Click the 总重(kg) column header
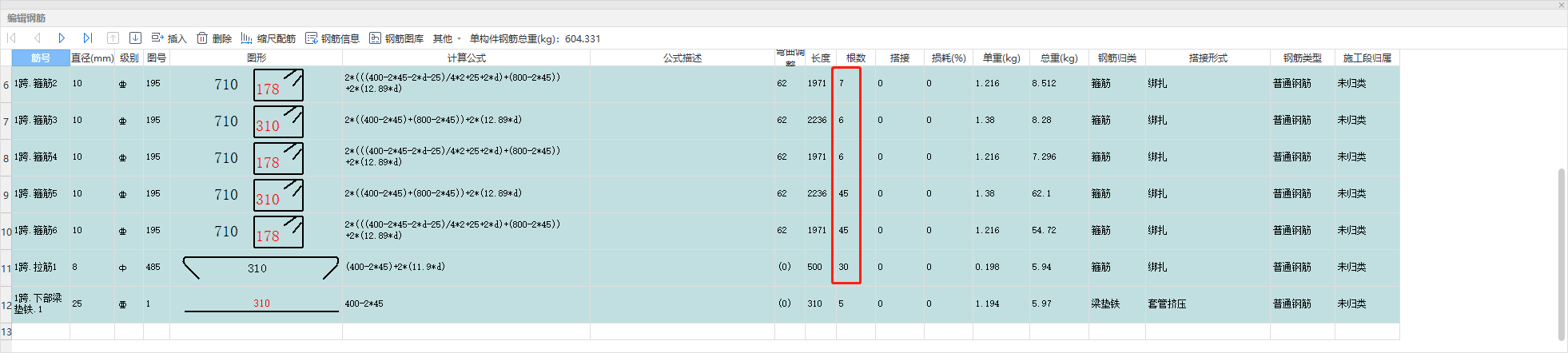The height and width of the screenshot is (353, 1568). [1059, 58]
